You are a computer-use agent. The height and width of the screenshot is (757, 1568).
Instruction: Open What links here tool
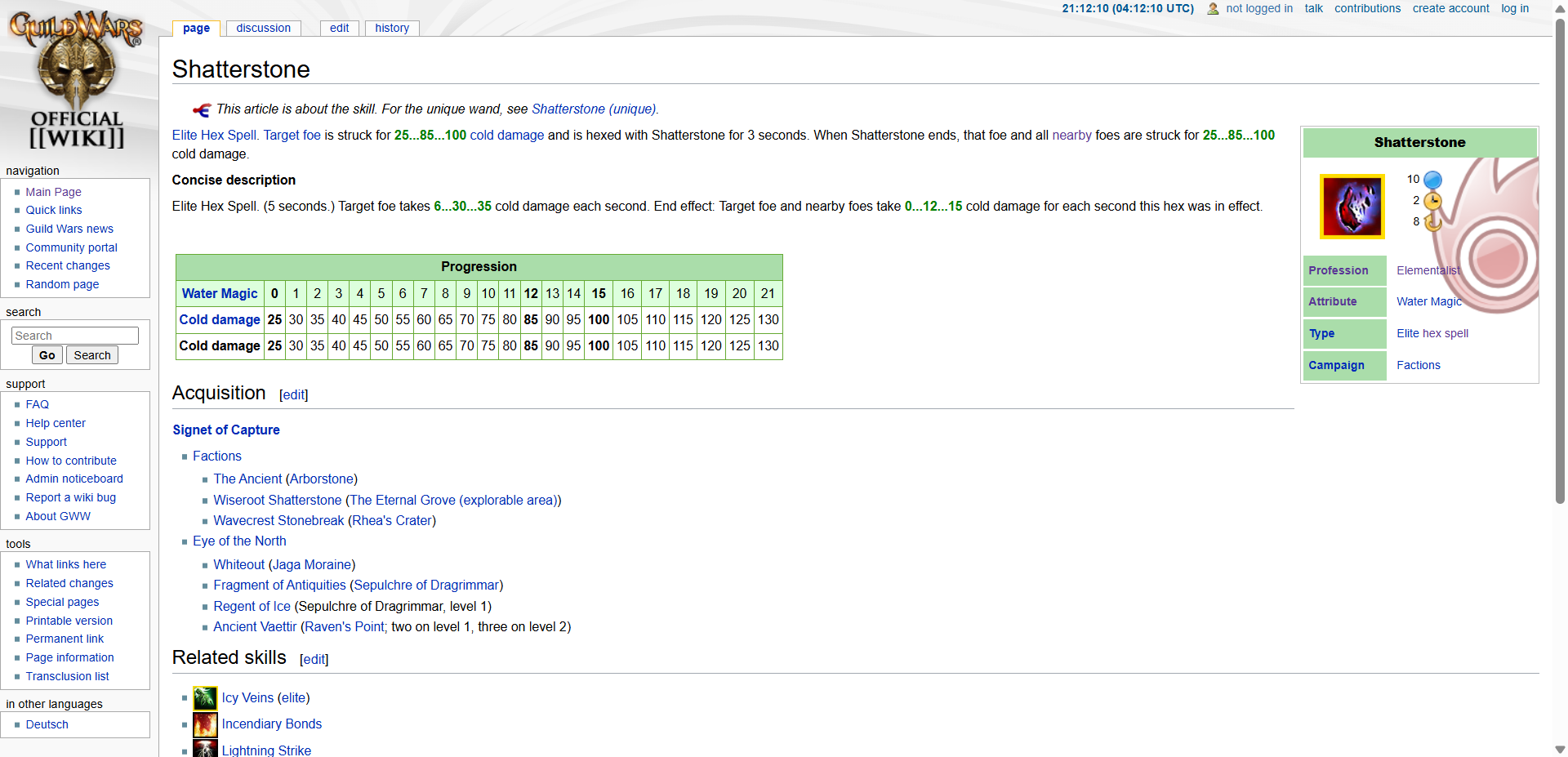pyautogui.click(x=66, y=564)
